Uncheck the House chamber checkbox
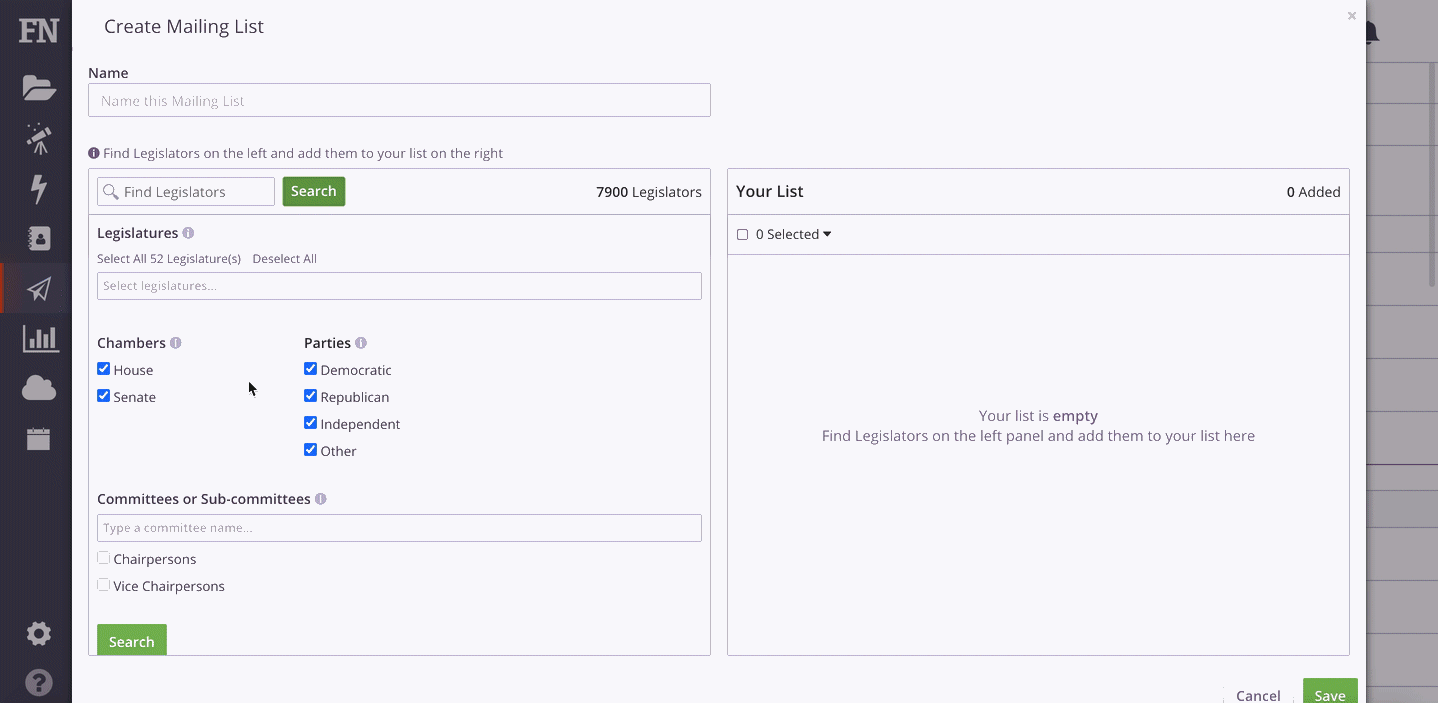 pyautogui.click(x=103, y=369)
